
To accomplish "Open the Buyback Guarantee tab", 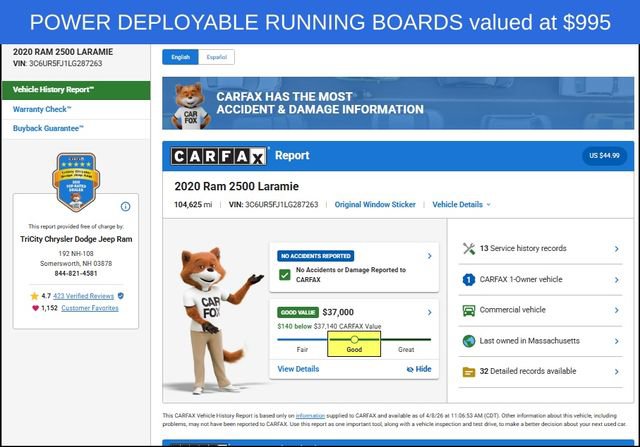I will tap(48, 128).
